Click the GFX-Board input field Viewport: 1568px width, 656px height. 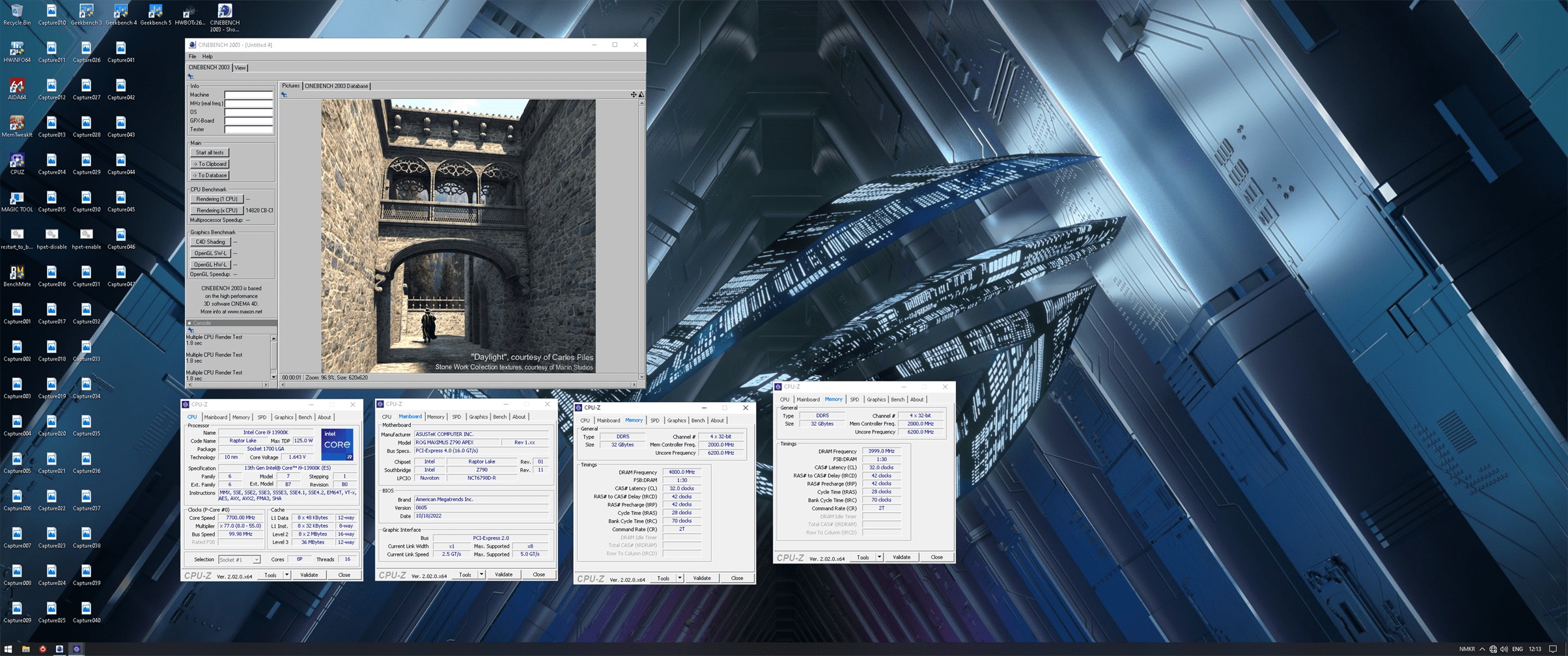(x=249, y=121)
